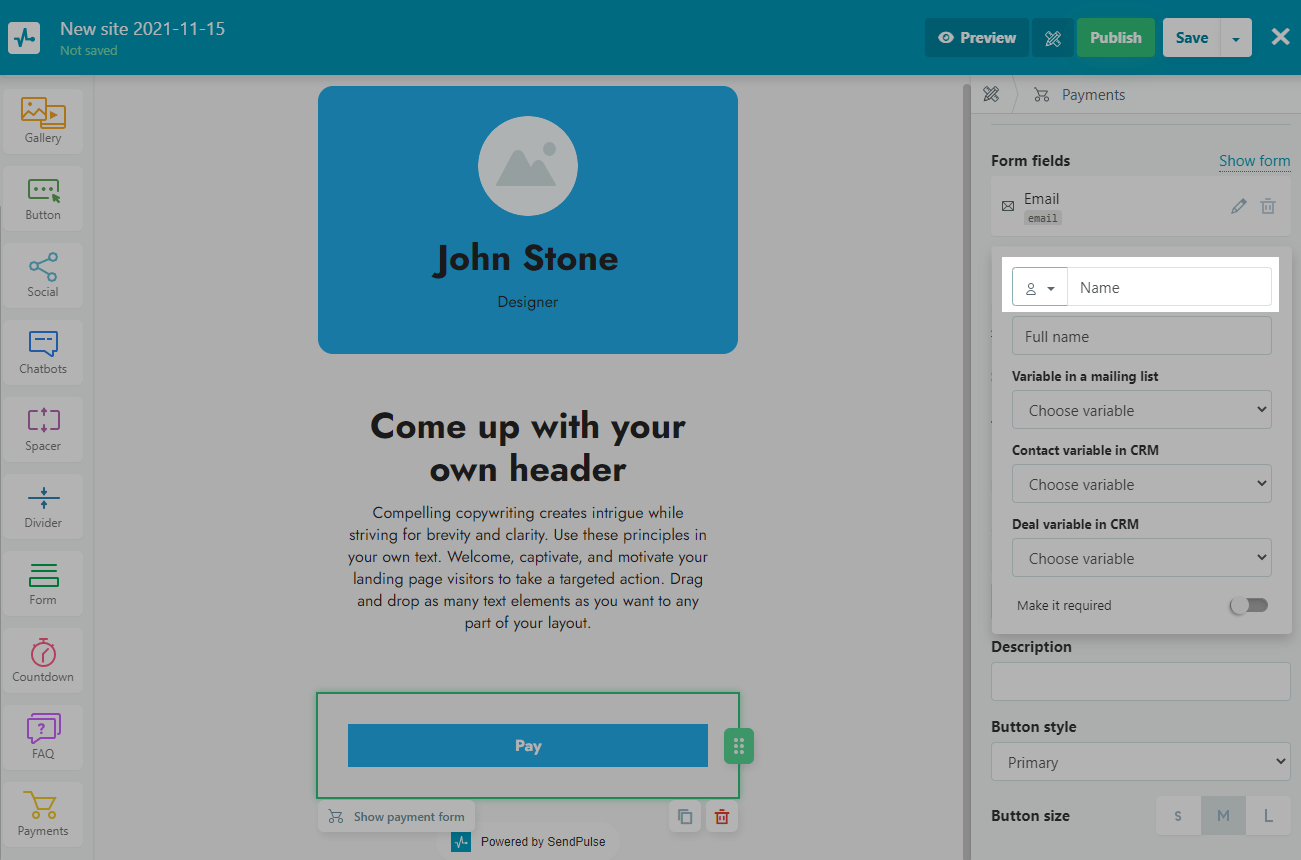Open Variable in a mailing list dropdown
The image size is (1301, 860).
(x=1141, y=410)
